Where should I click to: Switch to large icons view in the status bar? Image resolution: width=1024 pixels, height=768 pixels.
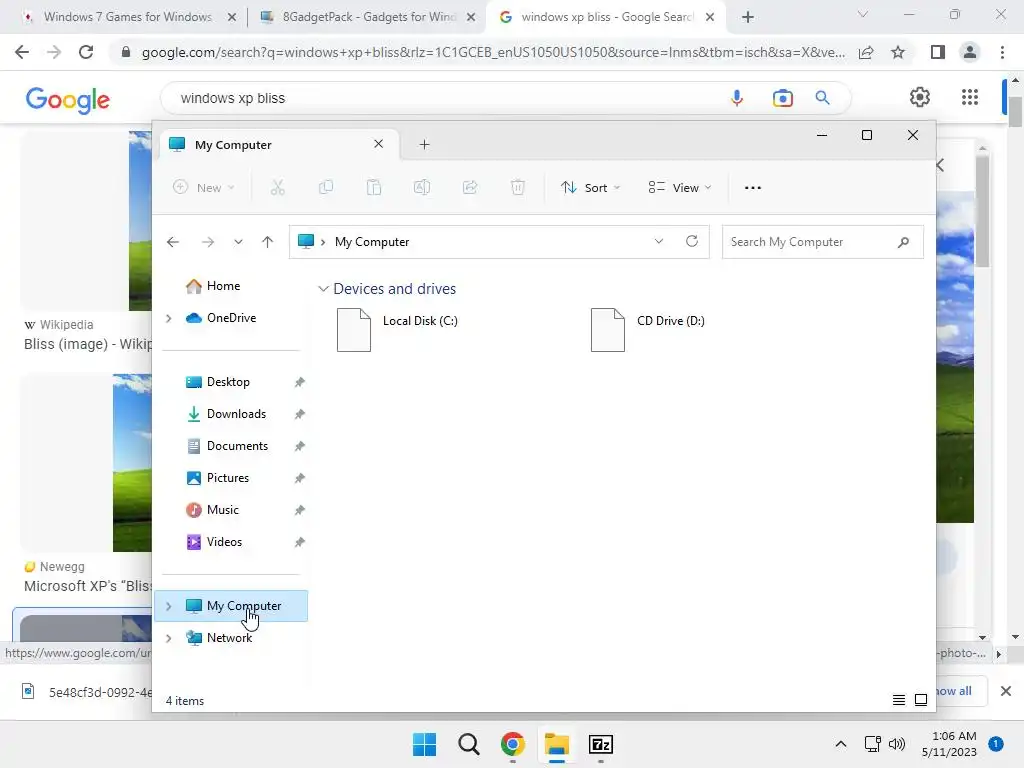tap(921, 700)
